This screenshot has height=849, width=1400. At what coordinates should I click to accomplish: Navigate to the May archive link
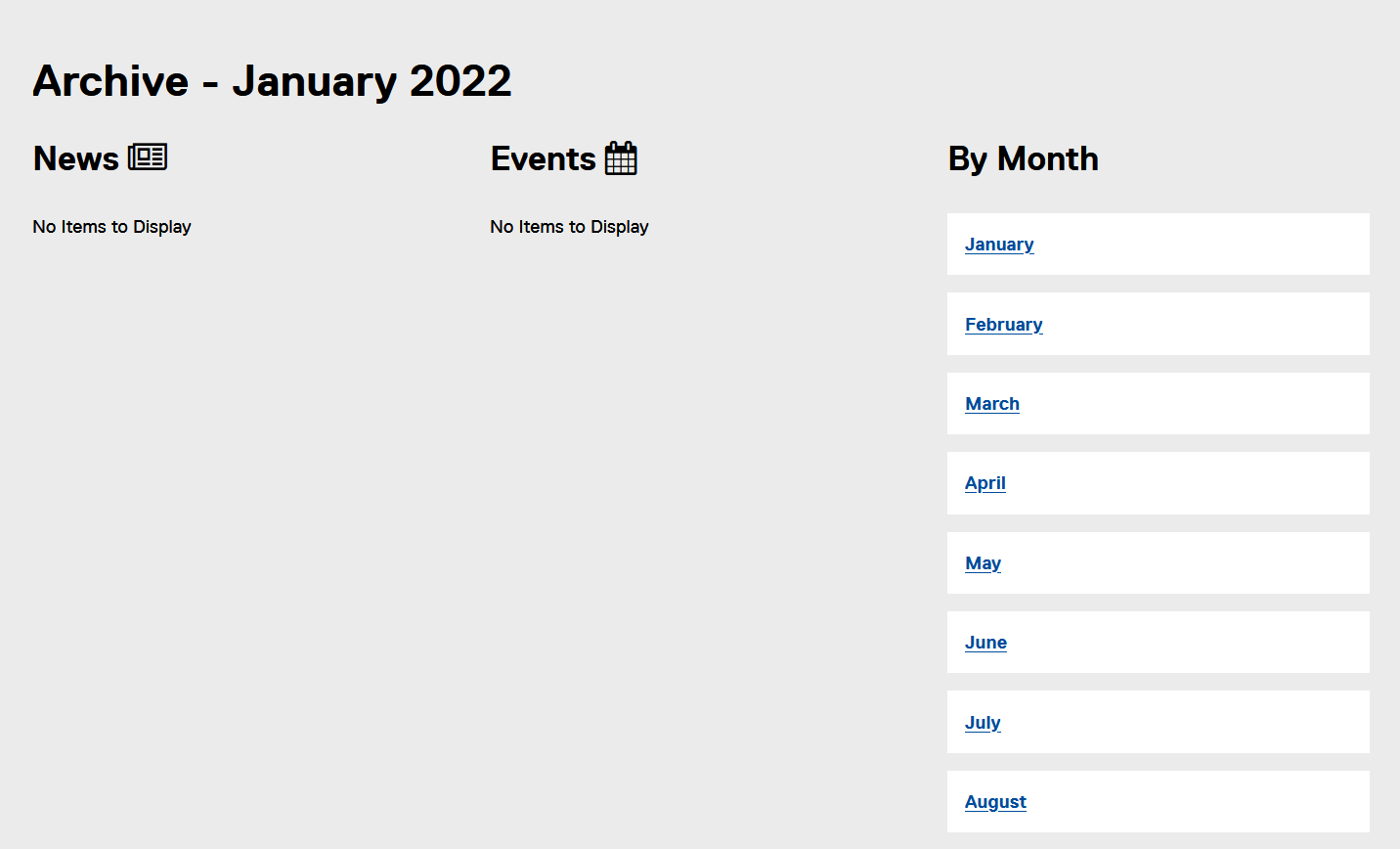(x=983, y=563)
